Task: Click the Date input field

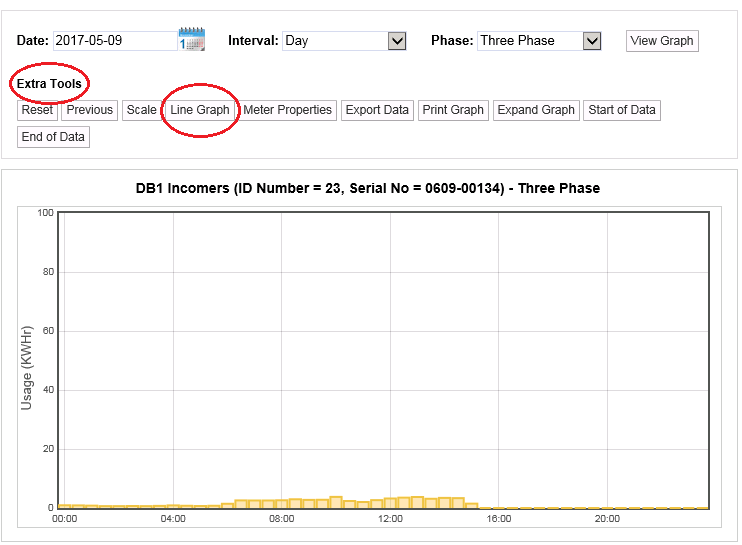Action: coord(114,41)
